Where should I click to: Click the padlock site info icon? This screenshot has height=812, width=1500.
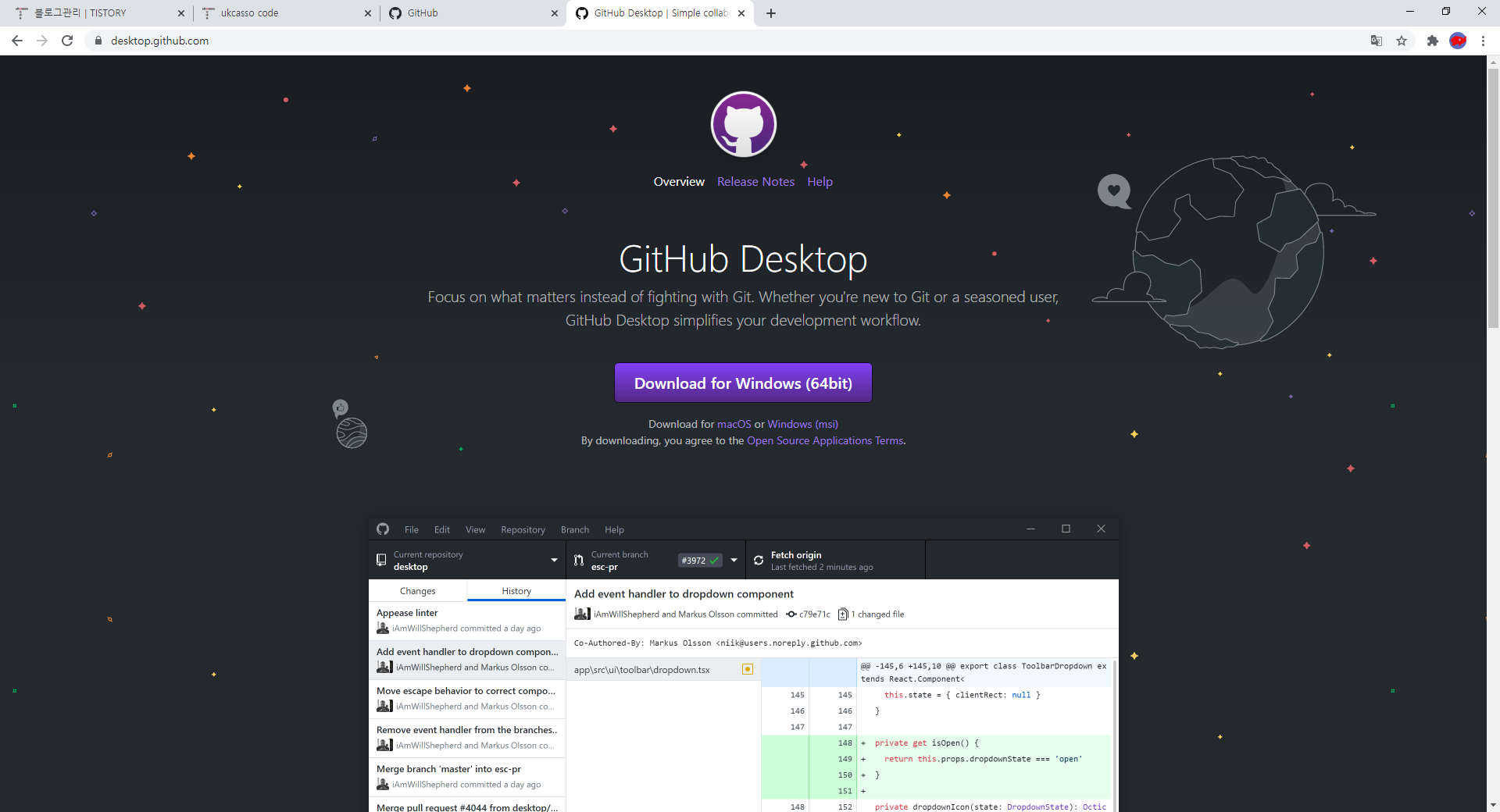[98, 41]
